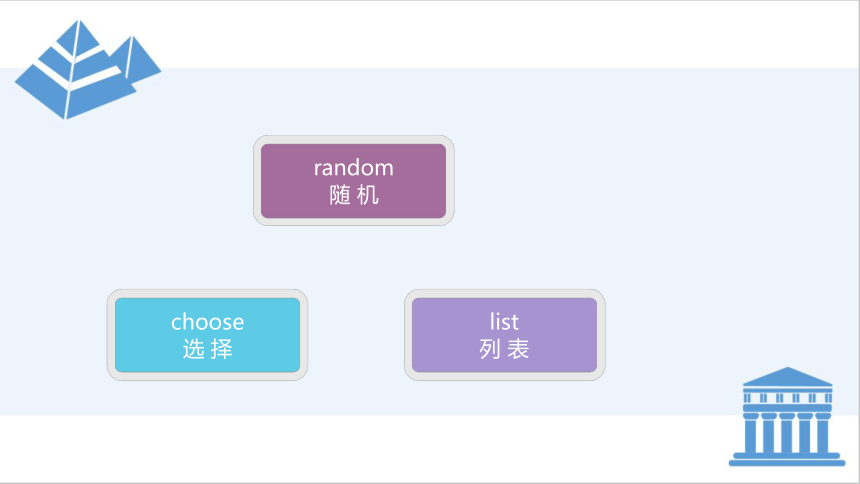This screenshot has height=484, width=860.
Task: Click the word "choose" in the cyan box
Action: tap(207, 322)
